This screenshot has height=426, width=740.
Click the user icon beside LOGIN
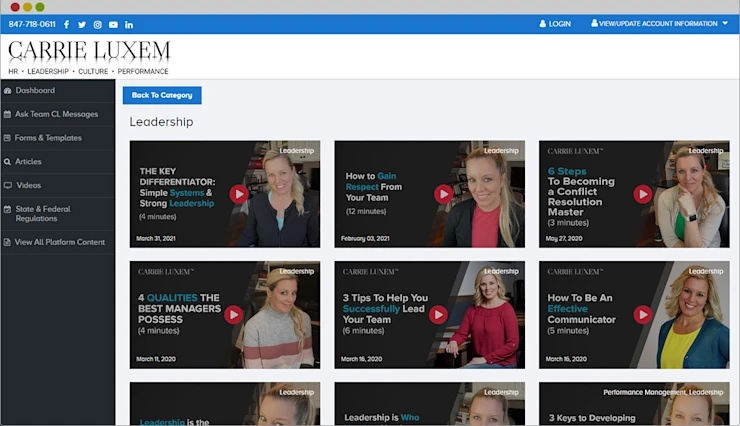tap(543, 24)
